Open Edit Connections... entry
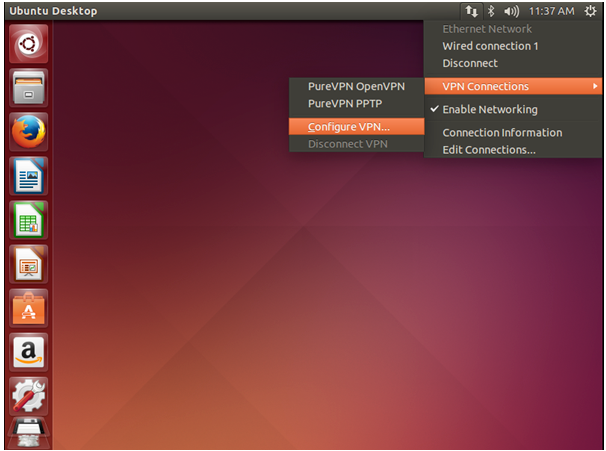The image size is (606, 451). [x=514, y=150]
